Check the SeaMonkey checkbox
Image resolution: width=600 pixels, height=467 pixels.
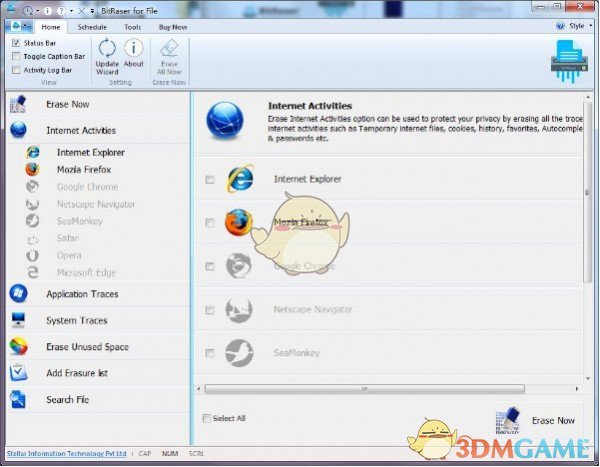pyautogui.click(x=210, y=353)
